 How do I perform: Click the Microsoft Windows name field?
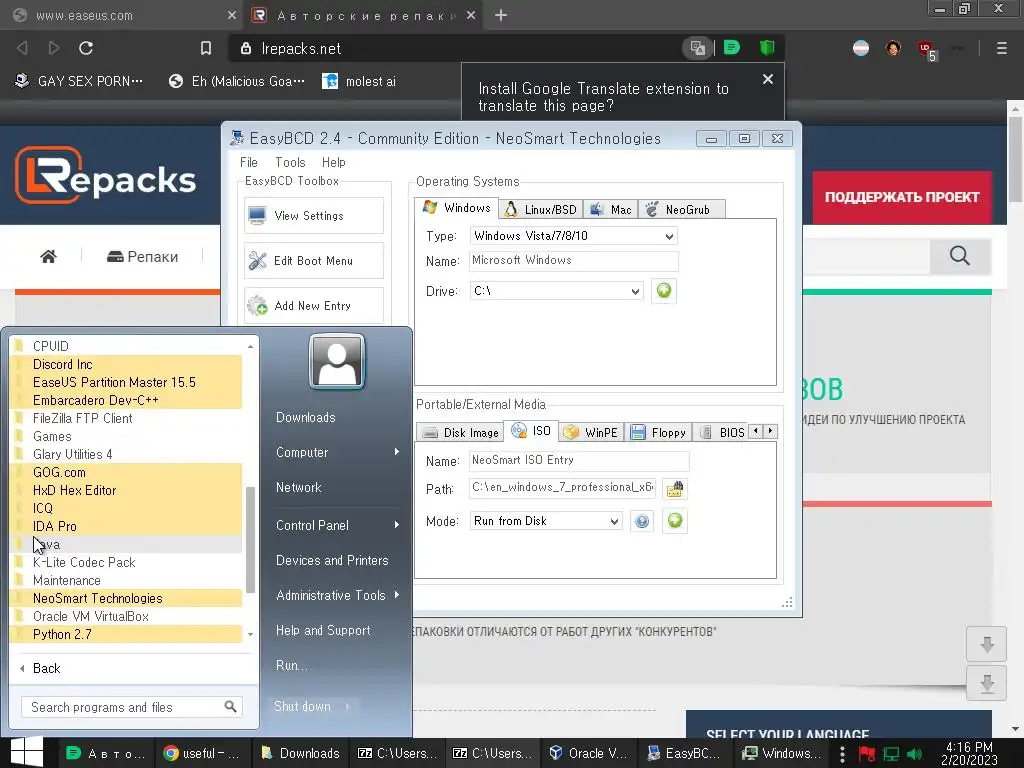573,261
